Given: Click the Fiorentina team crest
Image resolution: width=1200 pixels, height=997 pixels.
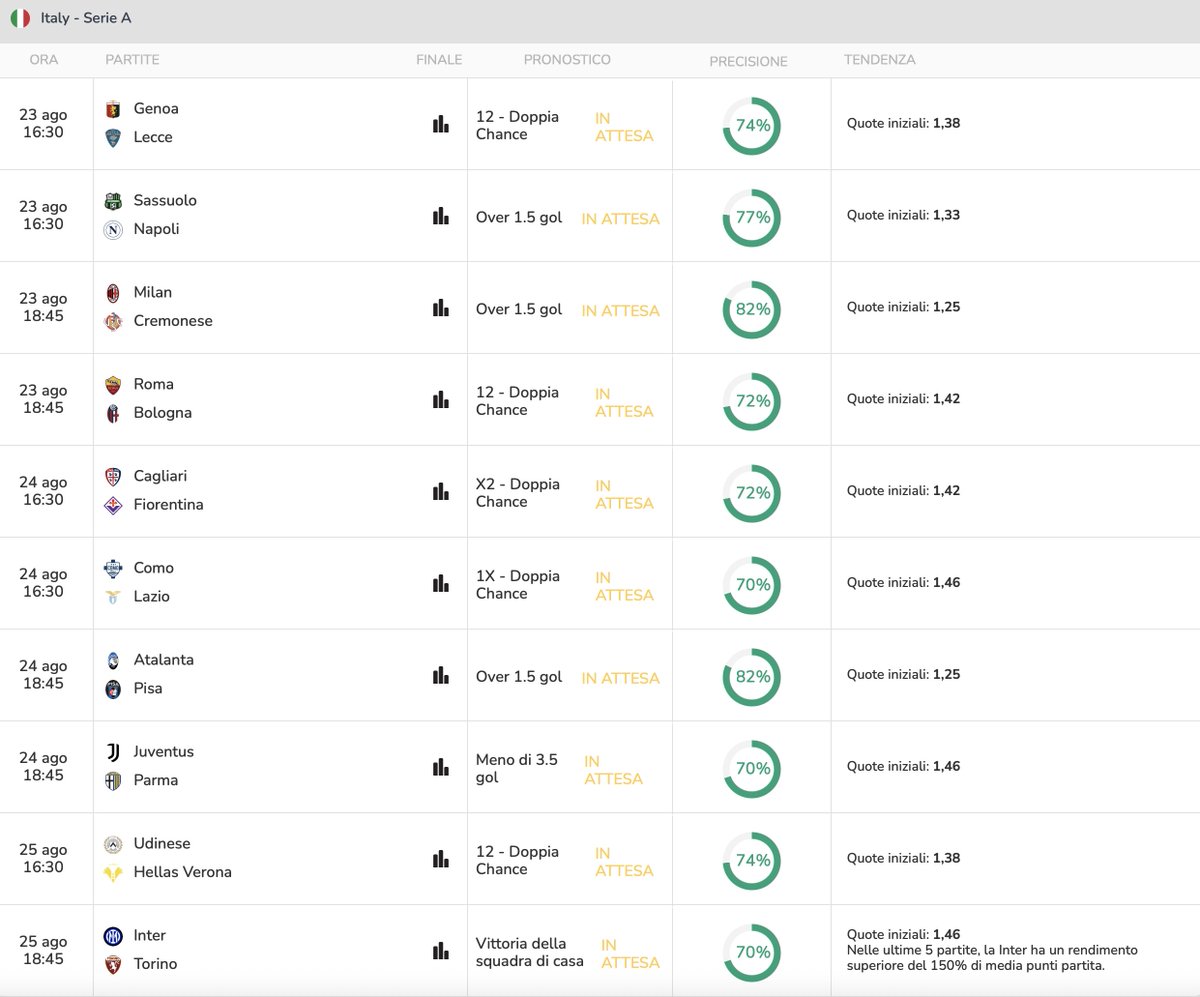Looking at the screenshot, I should pyautogui.click(x=113, y=506).
